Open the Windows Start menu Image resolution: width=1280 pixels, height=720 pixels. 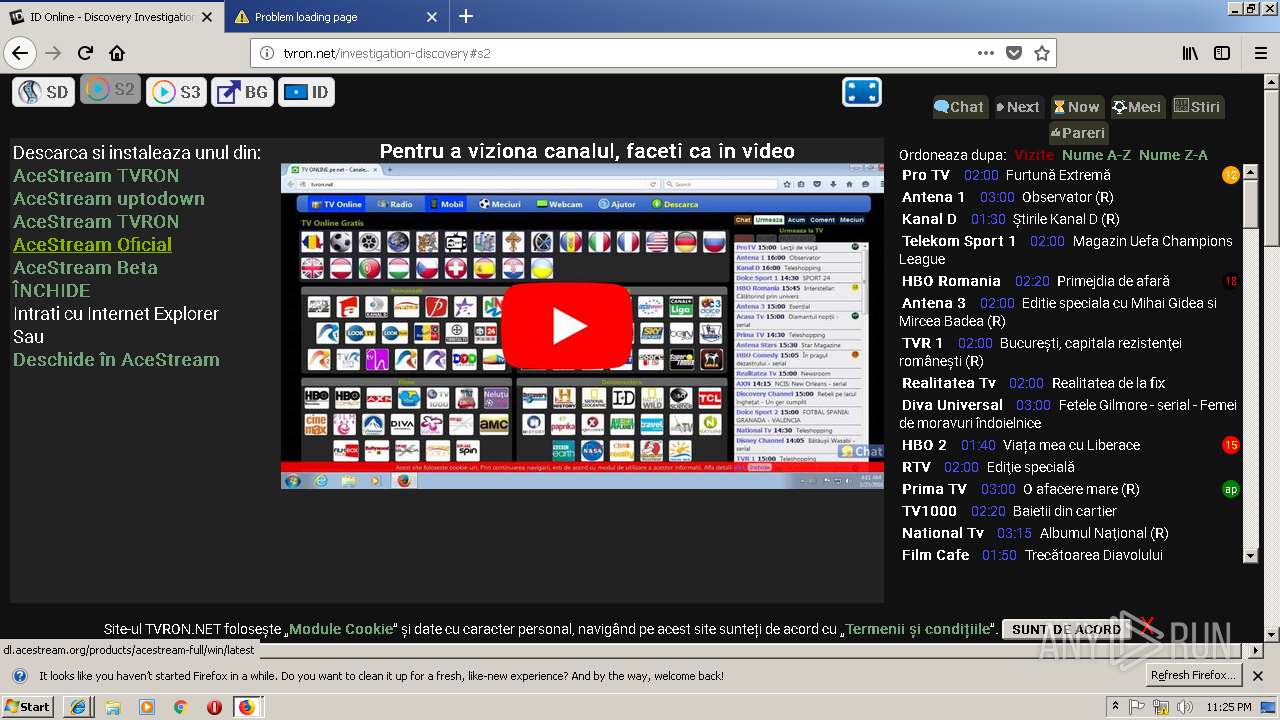click(x=27, y=707)
